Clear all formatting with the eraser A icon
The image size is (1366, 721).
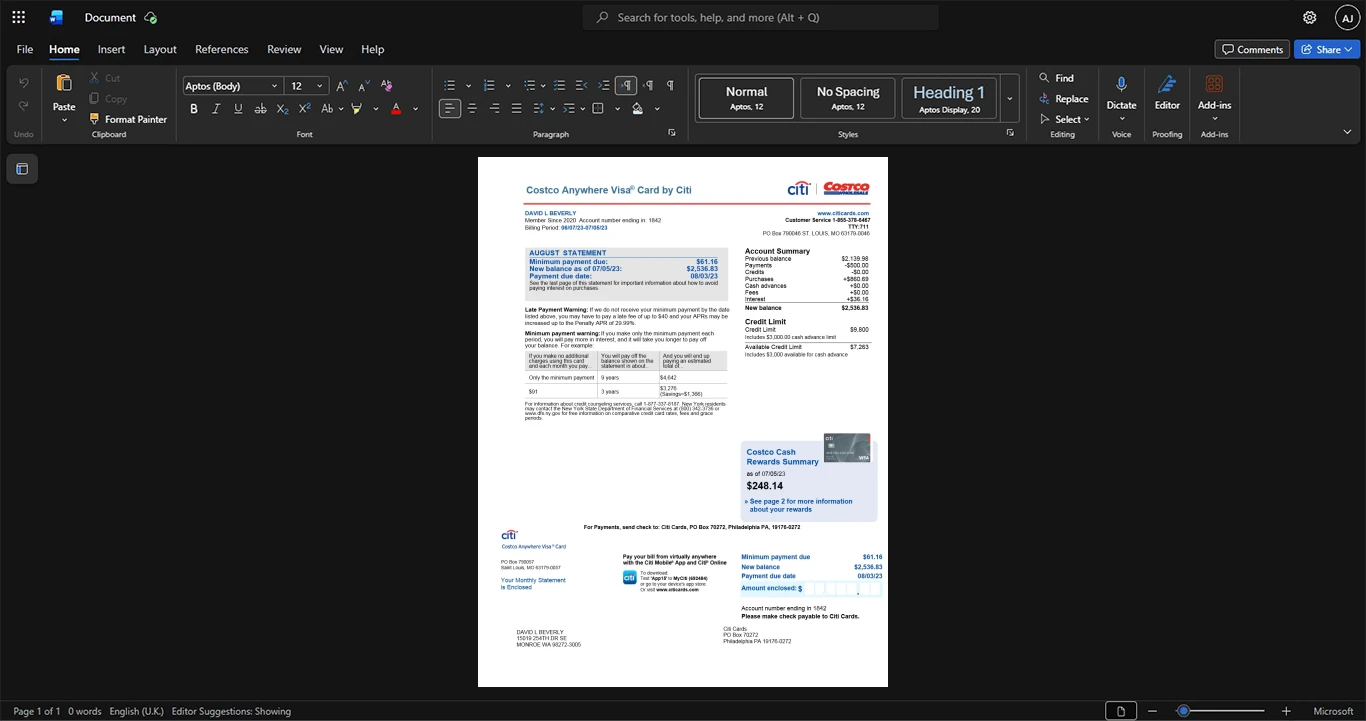[x=387, y=86]
